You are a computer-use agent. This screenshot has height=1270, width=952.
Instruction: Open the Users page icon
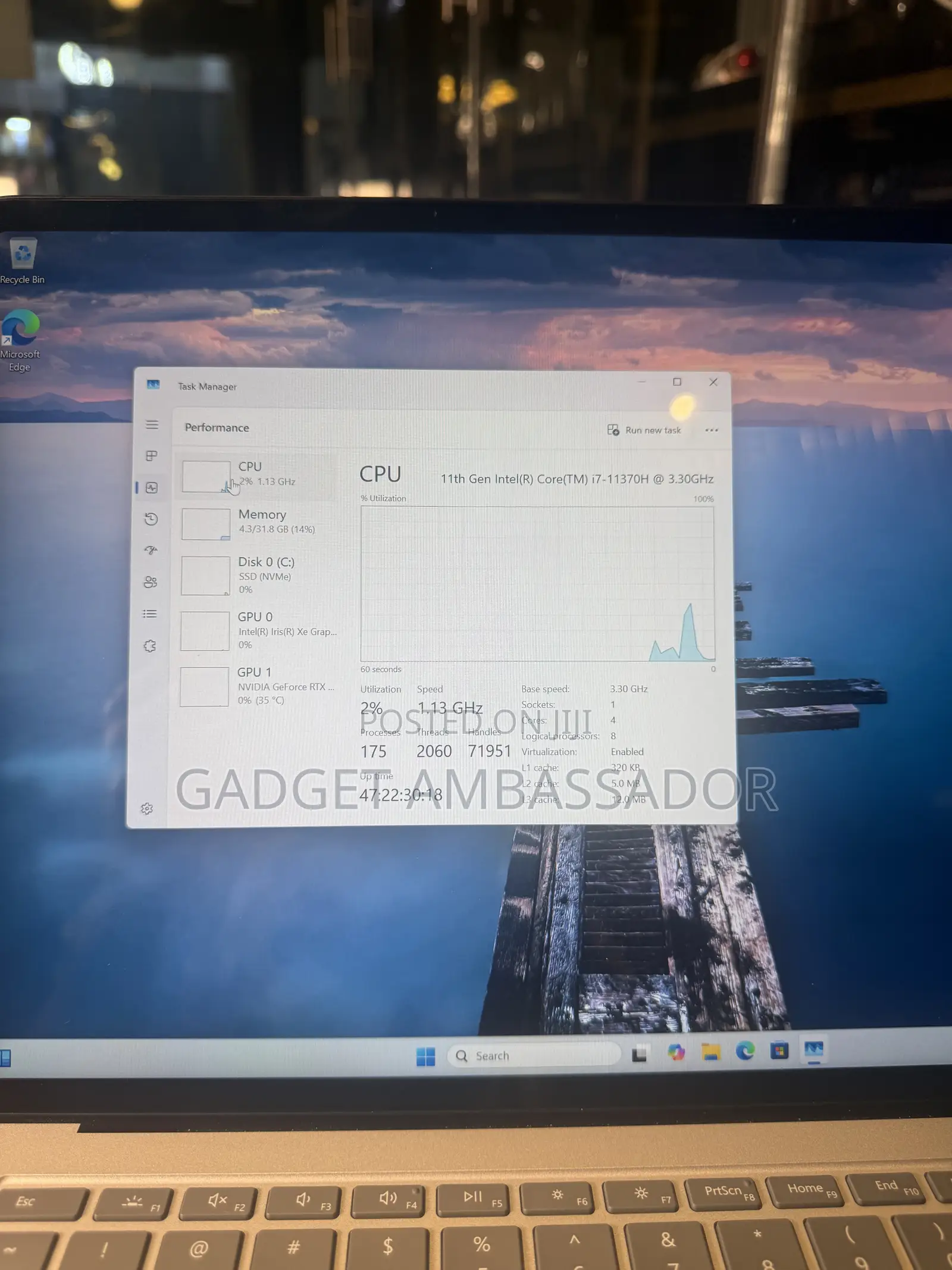(x=151, y=582)
